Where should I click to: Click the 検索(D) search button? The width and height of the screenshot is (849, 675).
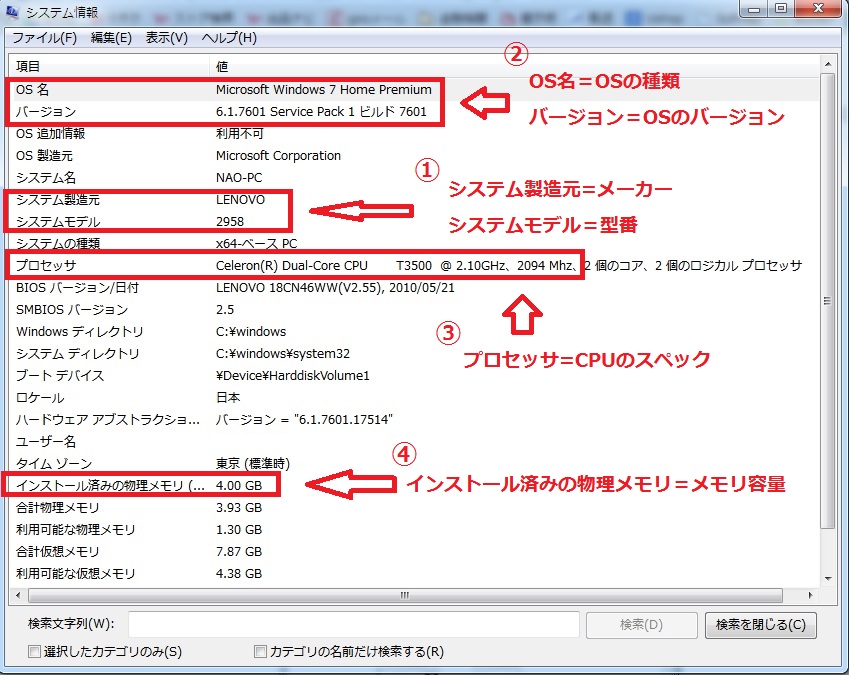point(641,625)
